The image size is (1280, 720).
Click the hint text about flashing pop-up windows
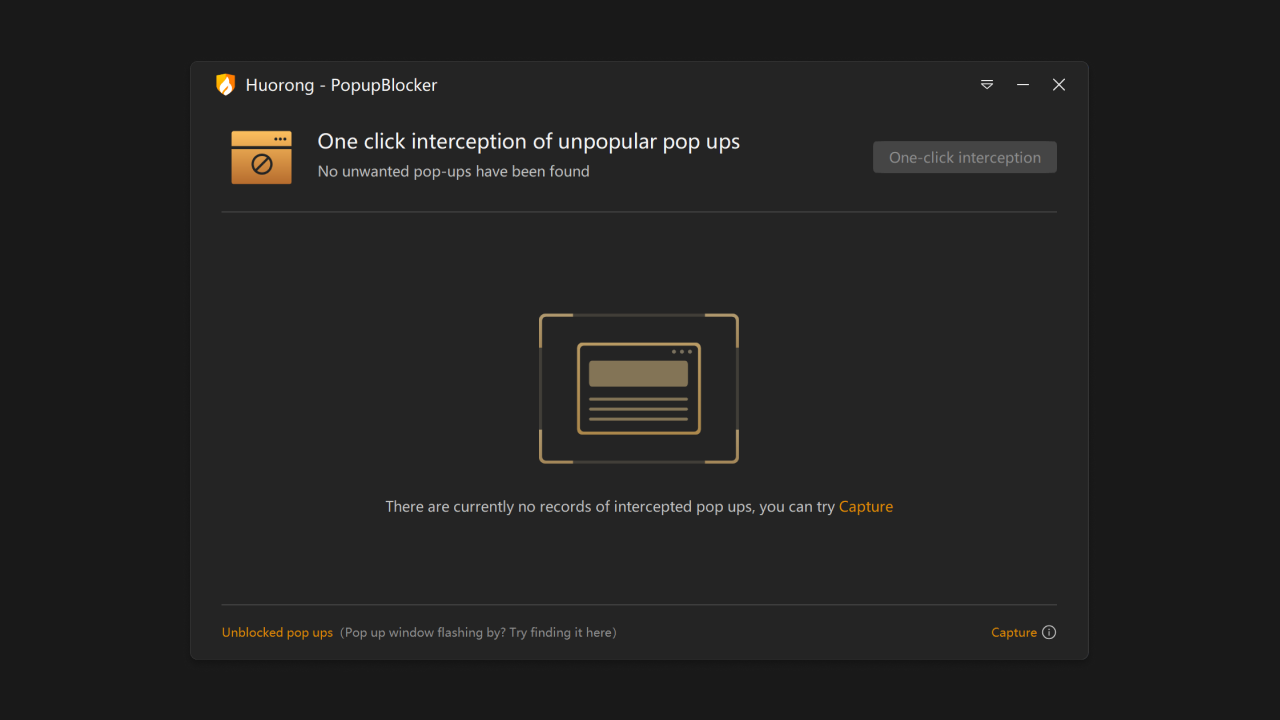pos(479,632)
